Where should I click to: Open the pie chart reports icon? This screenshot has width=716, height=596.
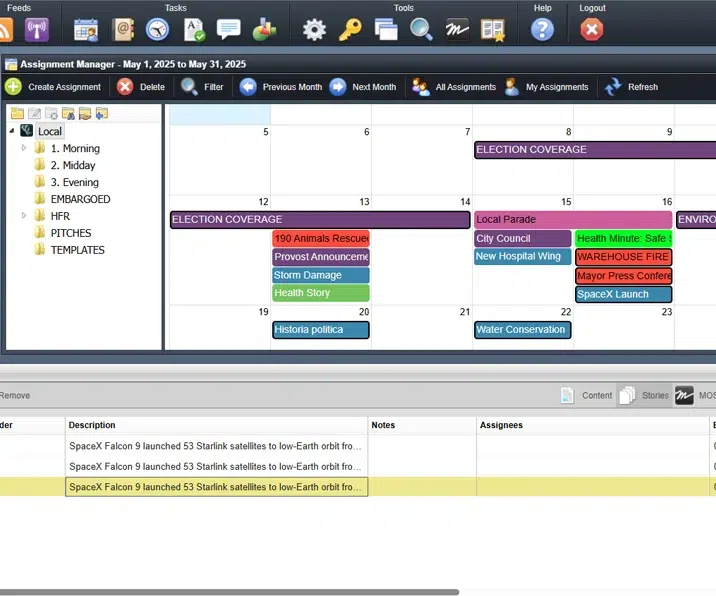pos(264,30)
